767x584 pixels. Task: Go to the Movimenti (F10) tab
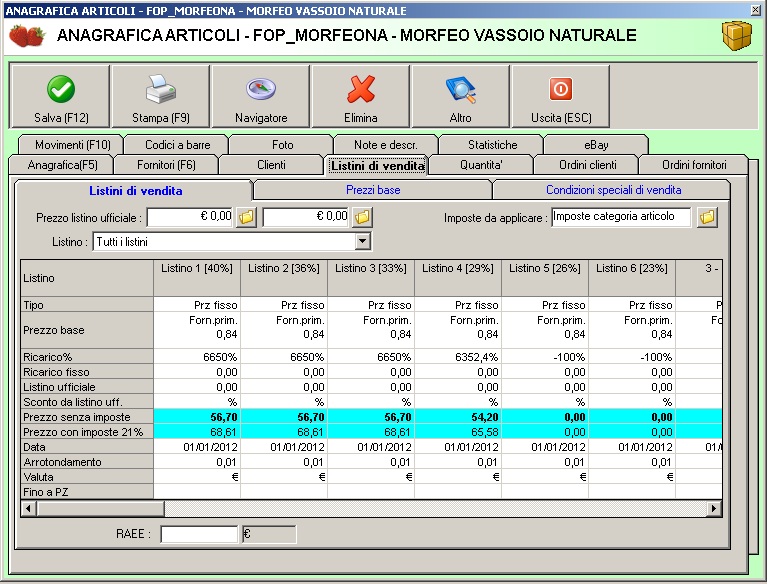click(72, 145)
